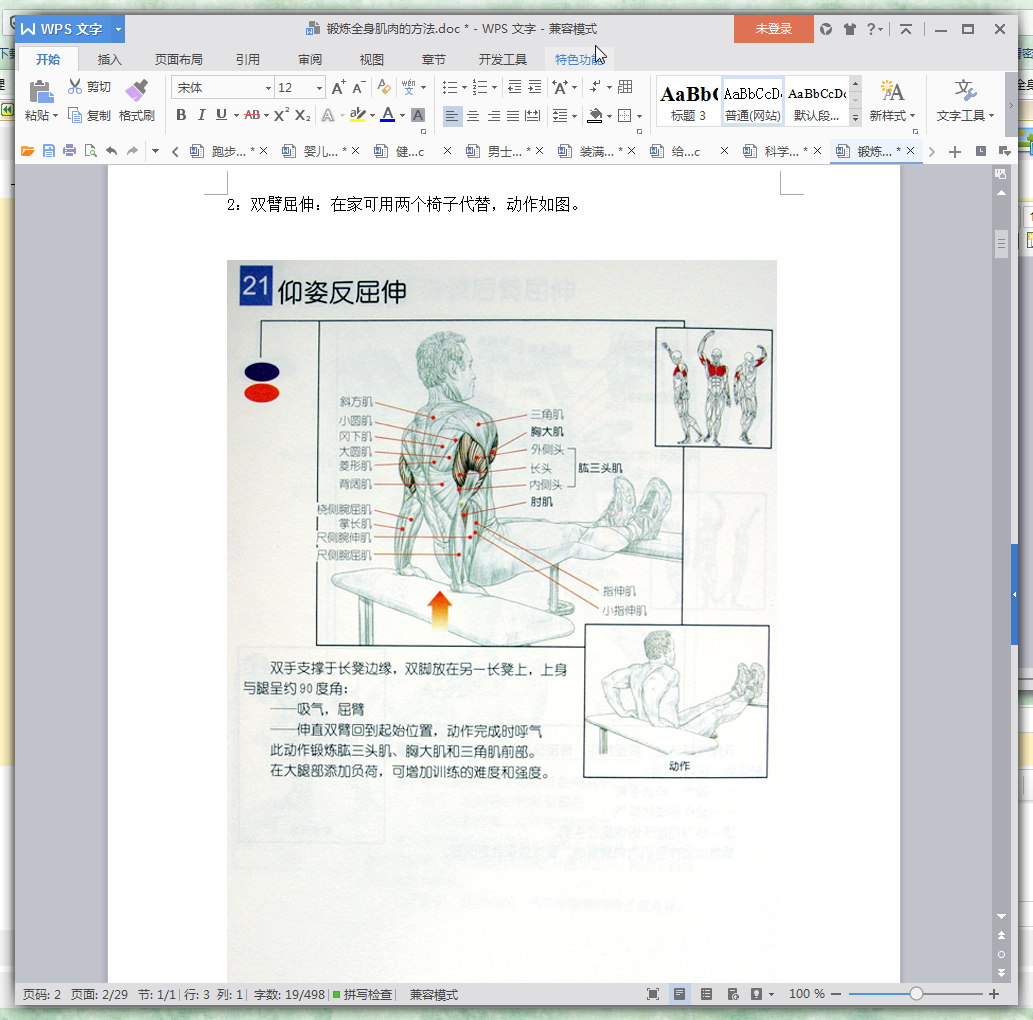
Task: Toggle italic formatting
Action: (x=201, y=115)
